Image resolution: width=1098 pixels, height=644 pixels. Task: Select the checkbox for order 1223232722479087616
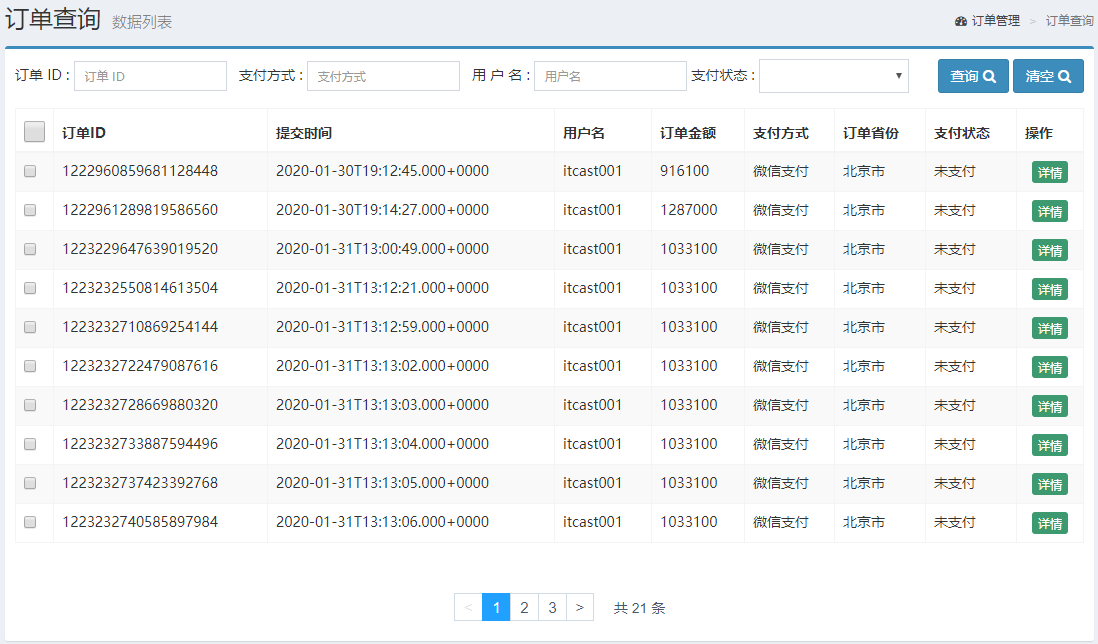(x=30, y=366)
